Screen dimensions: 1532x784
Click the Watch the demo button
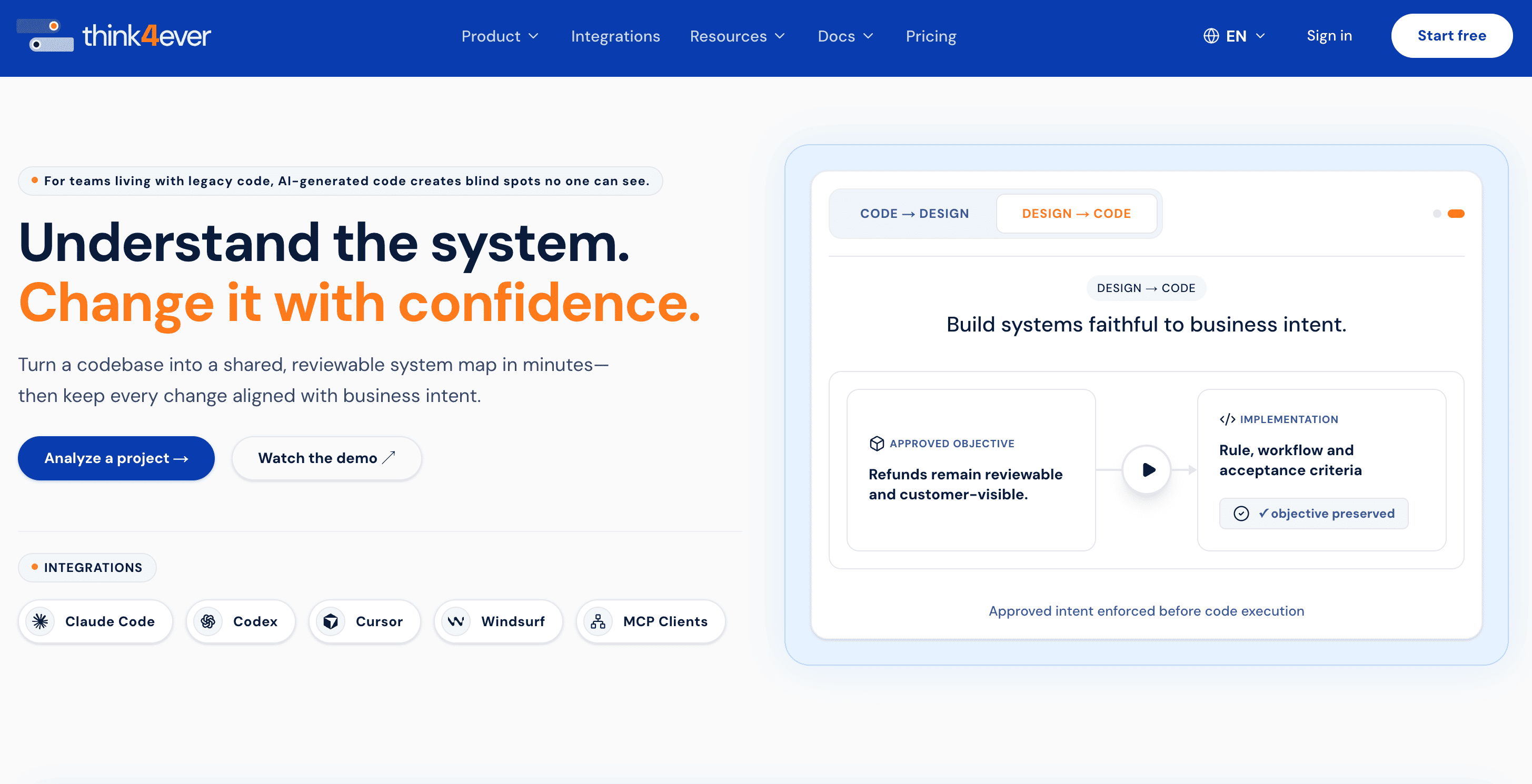[326, 458]
